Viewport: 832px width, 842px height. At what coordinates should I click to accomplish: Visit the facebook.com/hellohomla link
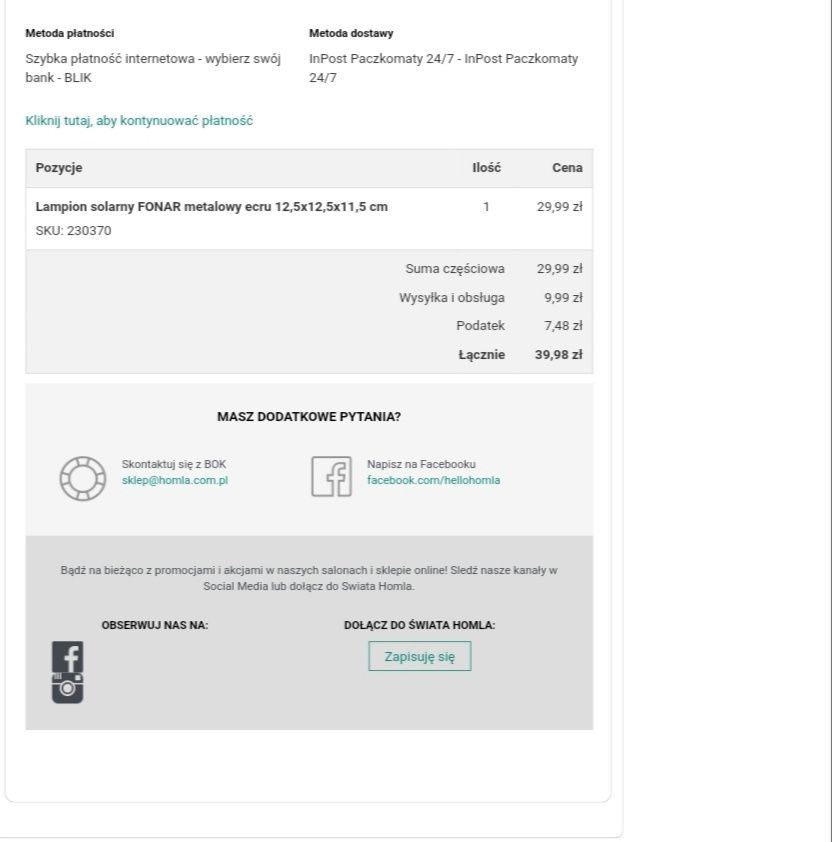click(433, 480)
